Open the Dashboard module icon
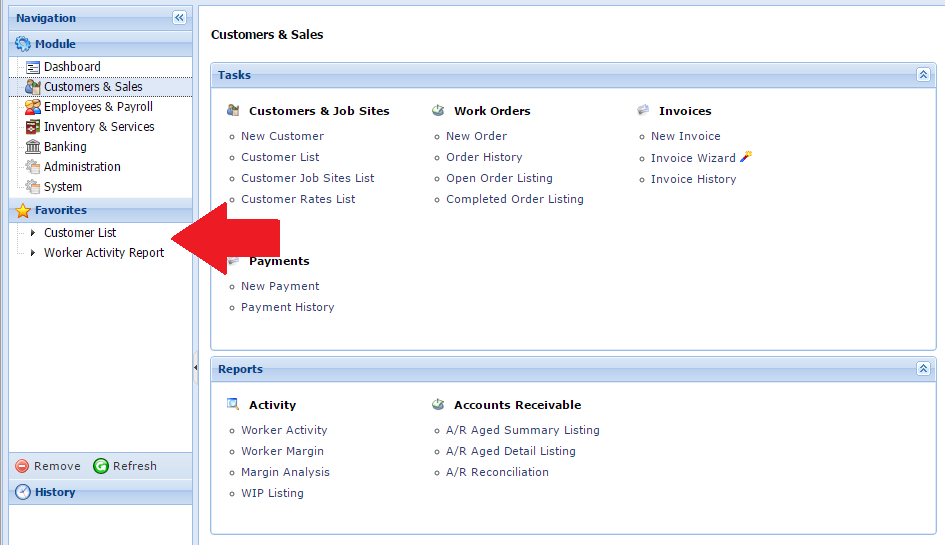 [33, 67]
